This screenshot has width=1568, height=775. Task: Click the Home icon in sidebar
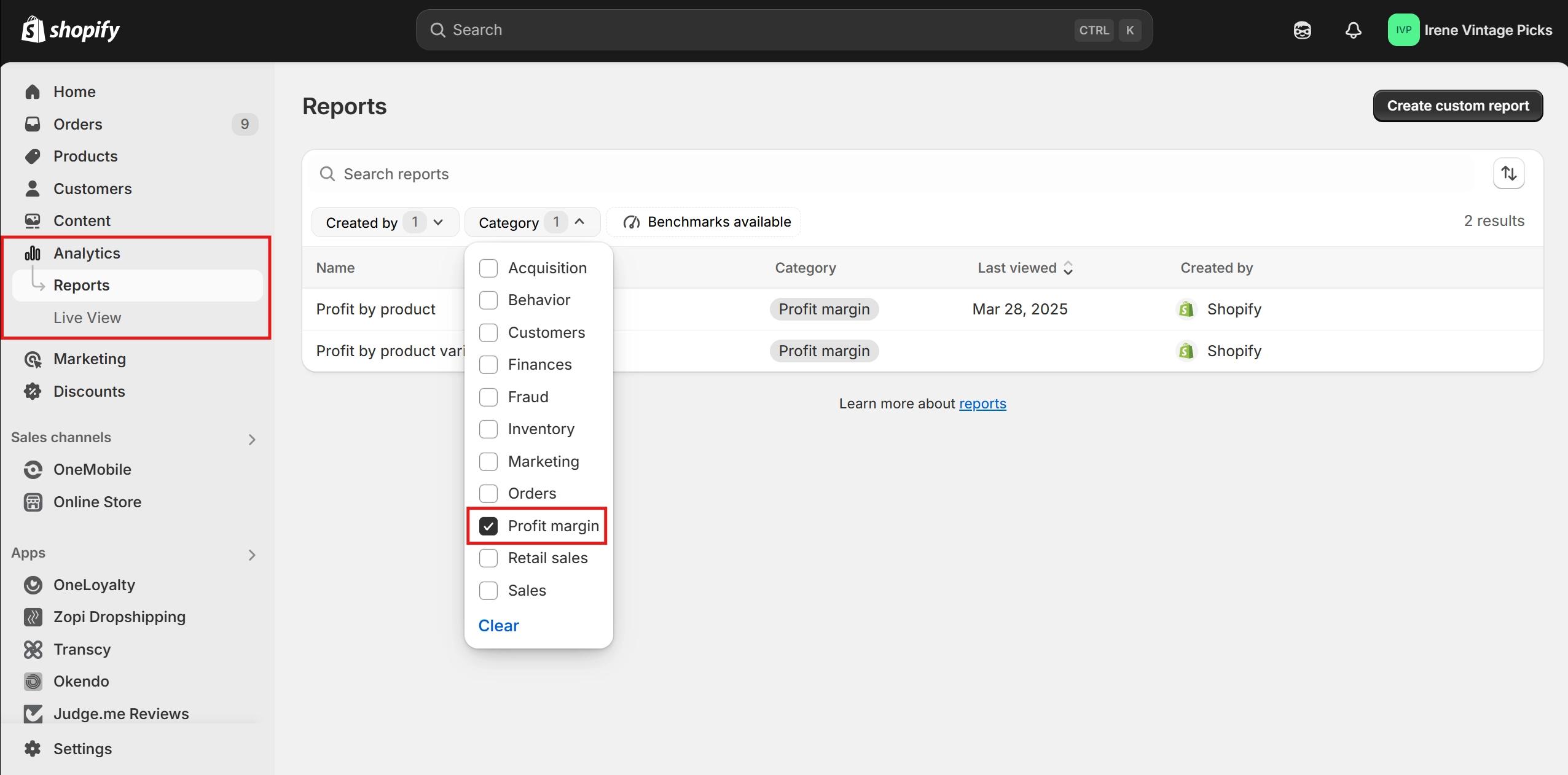coord(33,92)
